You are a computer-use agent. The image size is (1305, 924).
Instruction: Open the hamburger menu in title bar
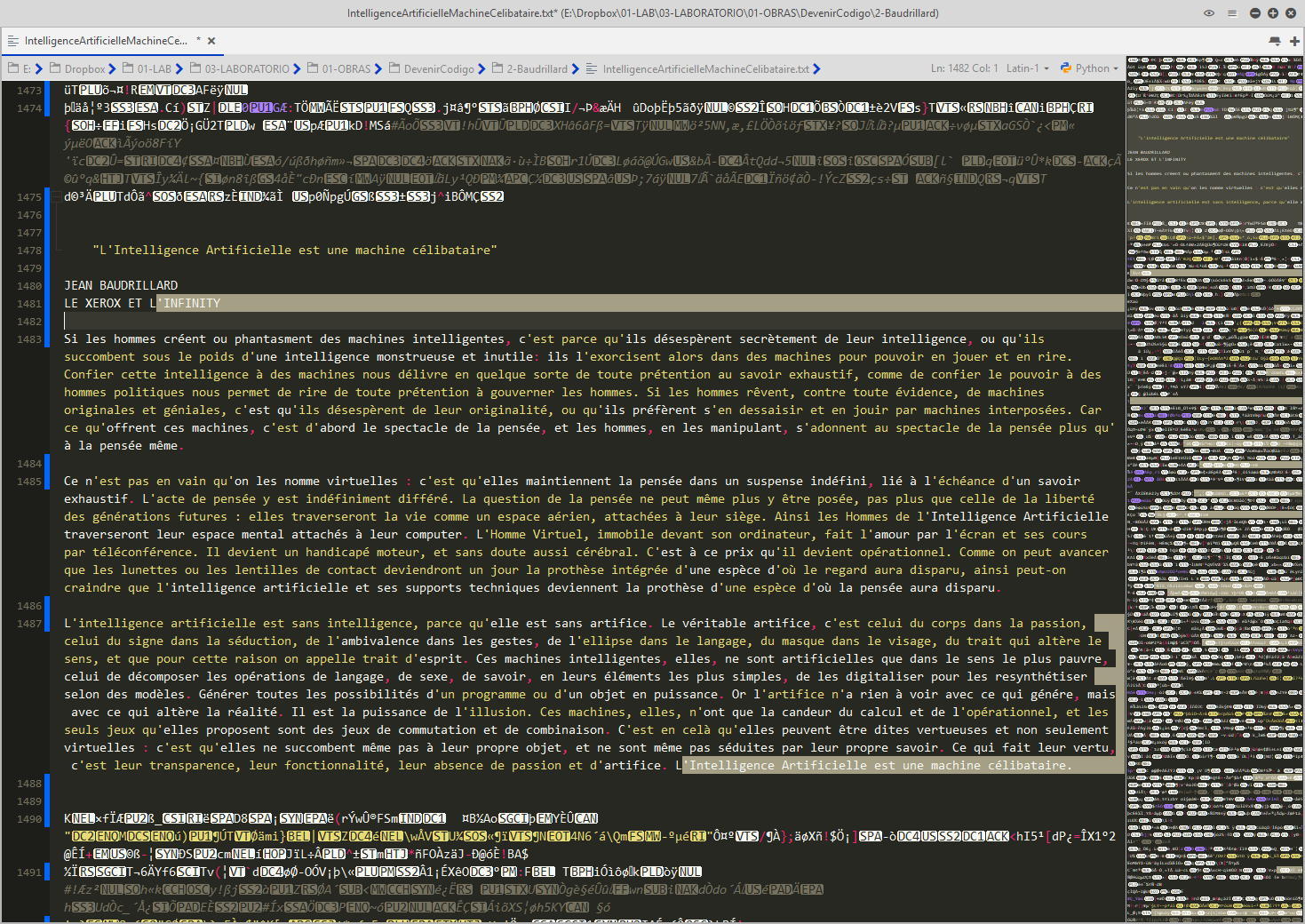point(1231,13)
